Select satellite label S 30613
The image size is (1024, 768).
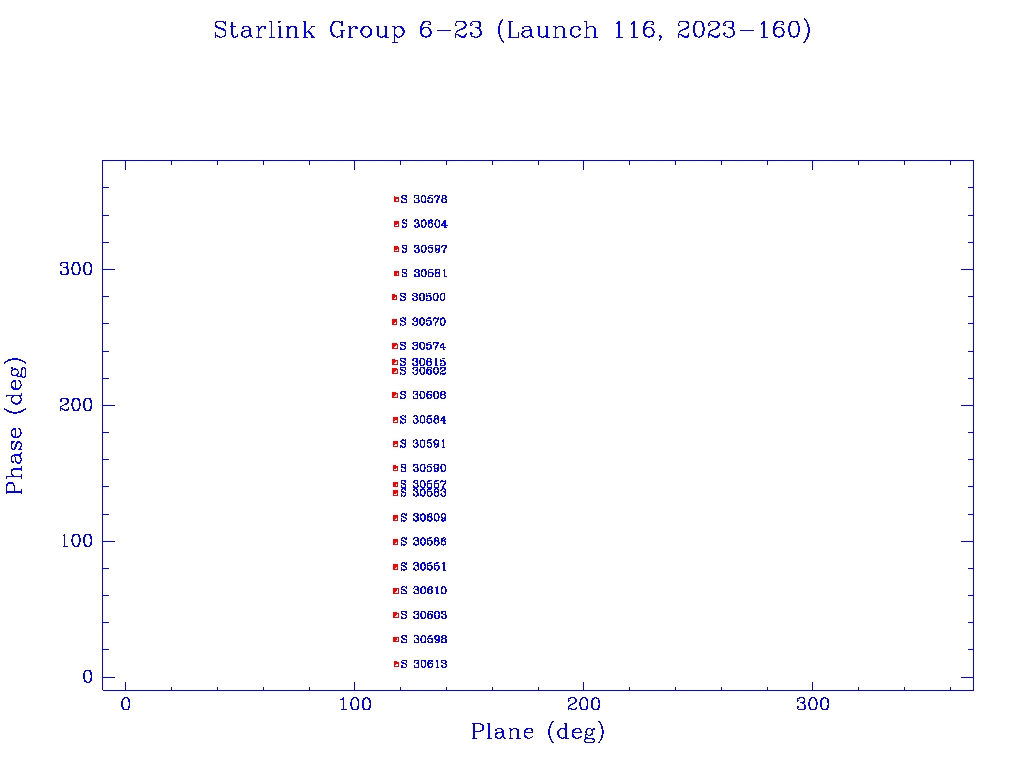pyautogui.click(x=423, y=664)
